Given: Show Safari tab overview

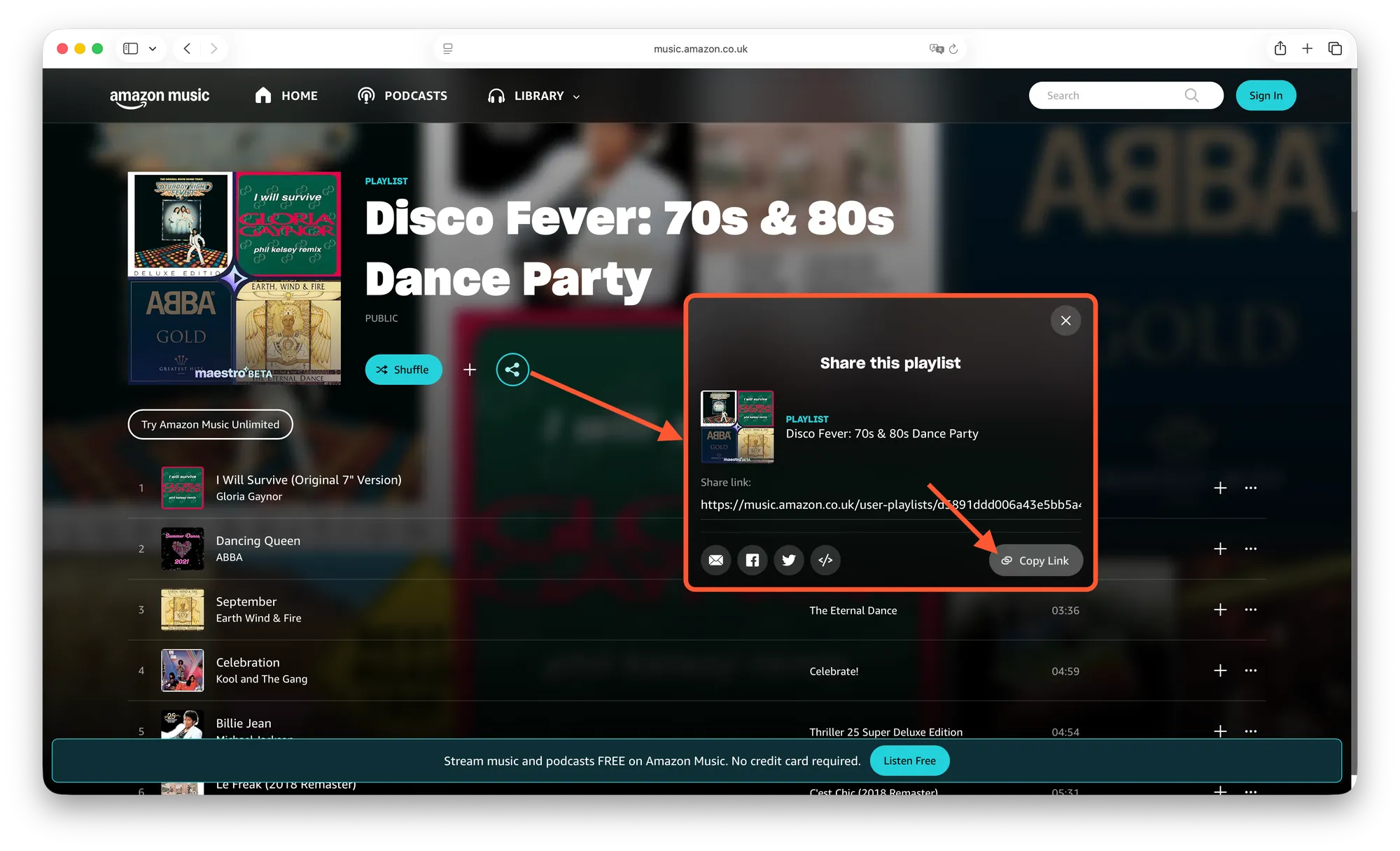Looking at the screenshot, I should (1335, 48).
